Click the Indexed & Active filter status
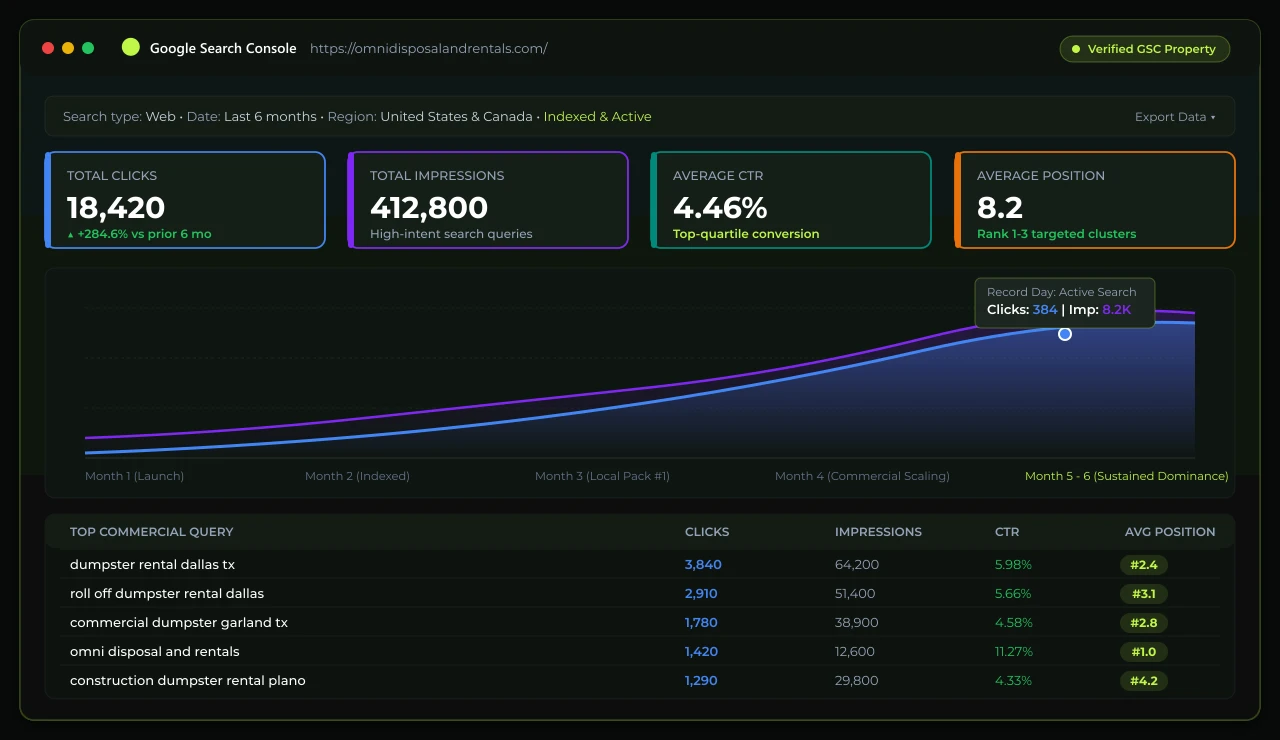This screenshot has width=1280, height=740. point(597,117)
